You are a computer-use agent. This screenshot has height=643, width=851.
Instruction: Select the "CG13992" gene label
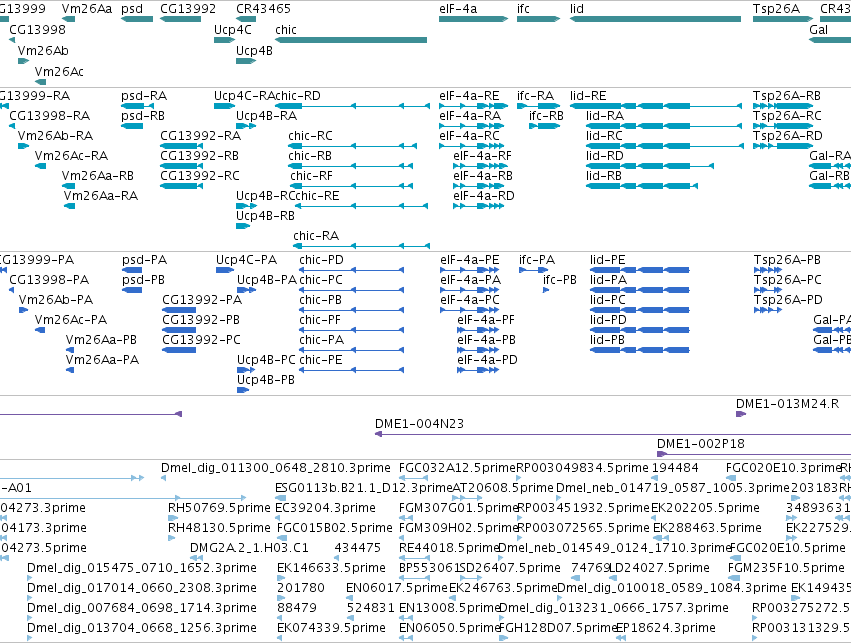(x=188, y=9)
